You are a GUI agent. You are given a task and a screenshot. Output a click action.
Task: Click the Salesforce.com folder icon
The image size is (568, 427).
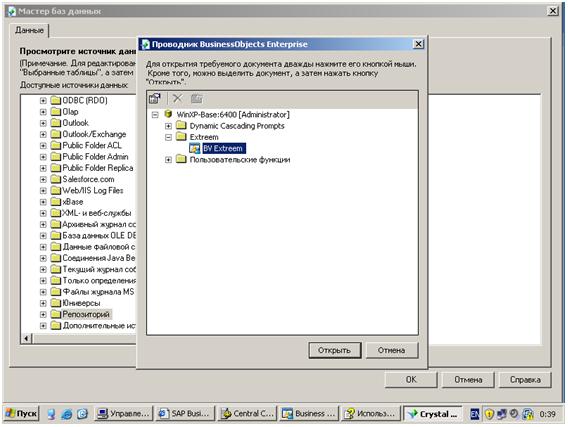click(56, 179)
